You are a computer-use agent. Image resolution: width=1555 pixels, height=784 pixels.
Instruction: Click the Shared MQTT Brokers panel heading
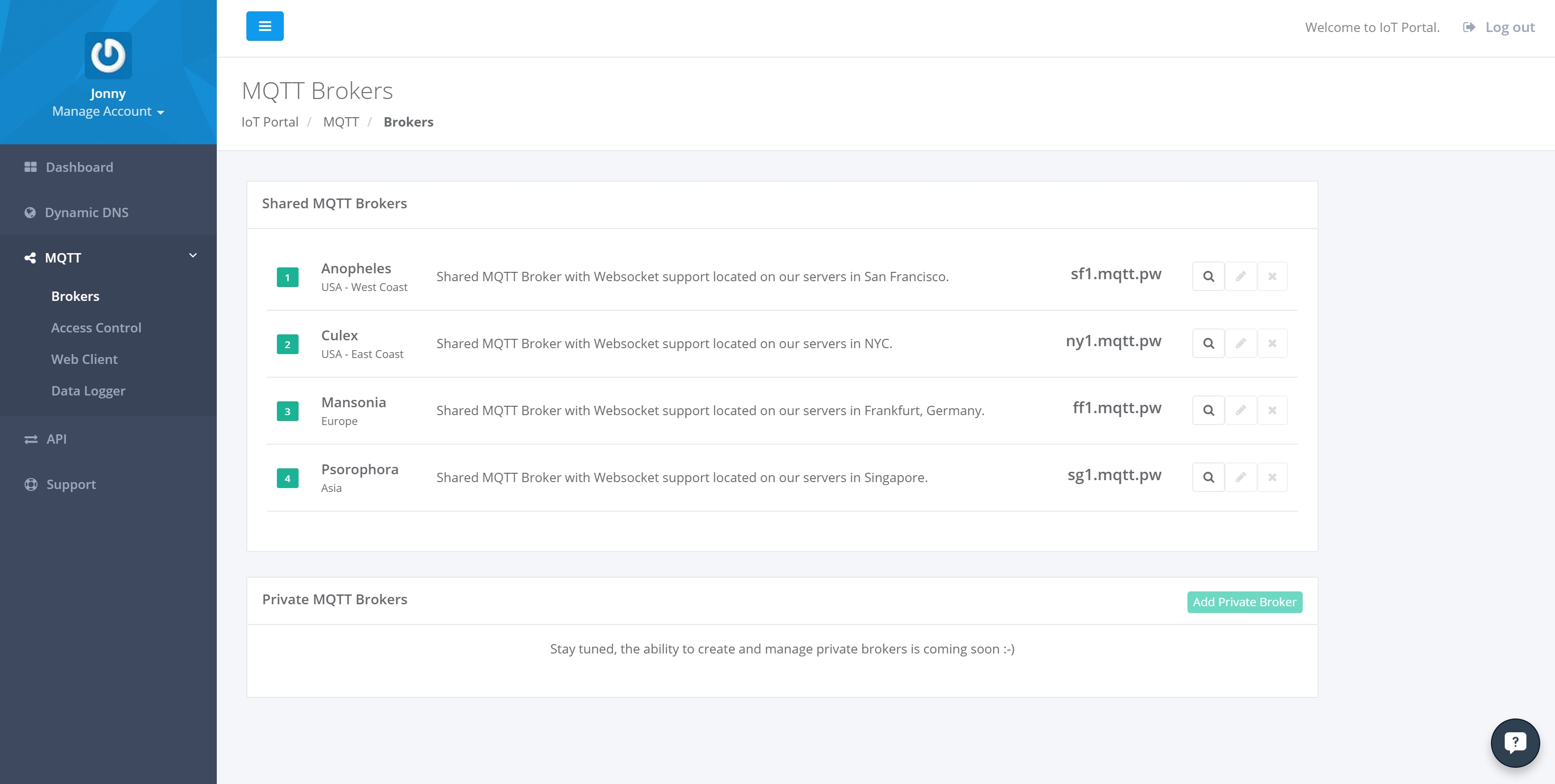click(x=335, y=203)
